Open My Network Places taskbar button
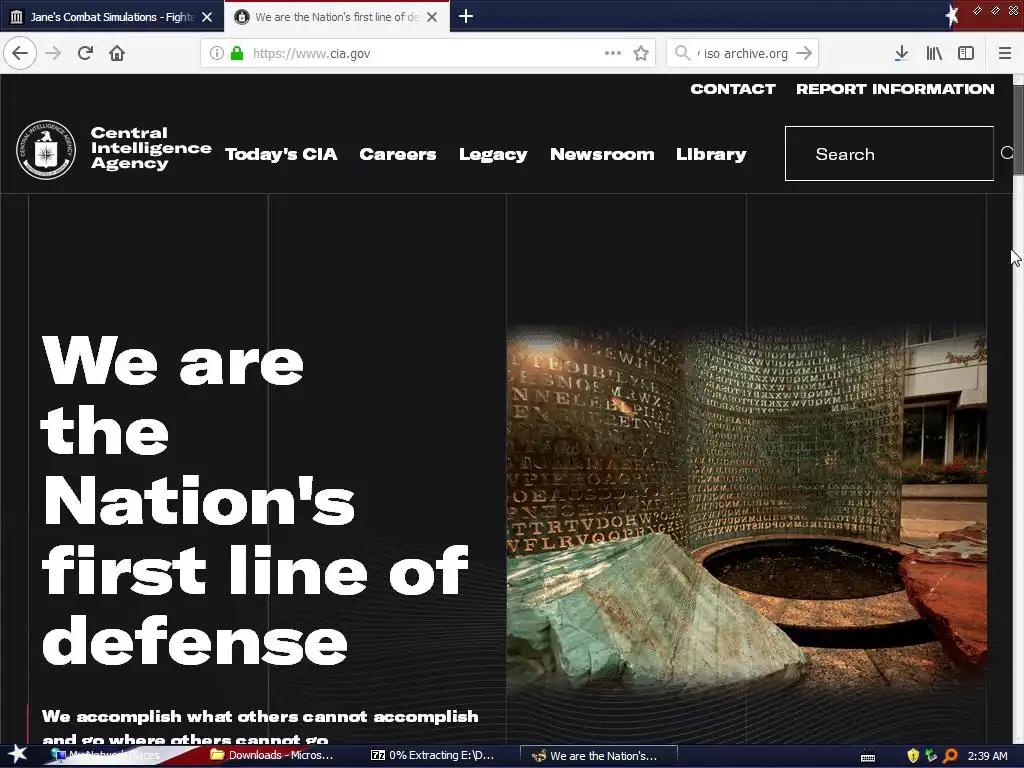 pyautogui.click(x=114, y=755)
